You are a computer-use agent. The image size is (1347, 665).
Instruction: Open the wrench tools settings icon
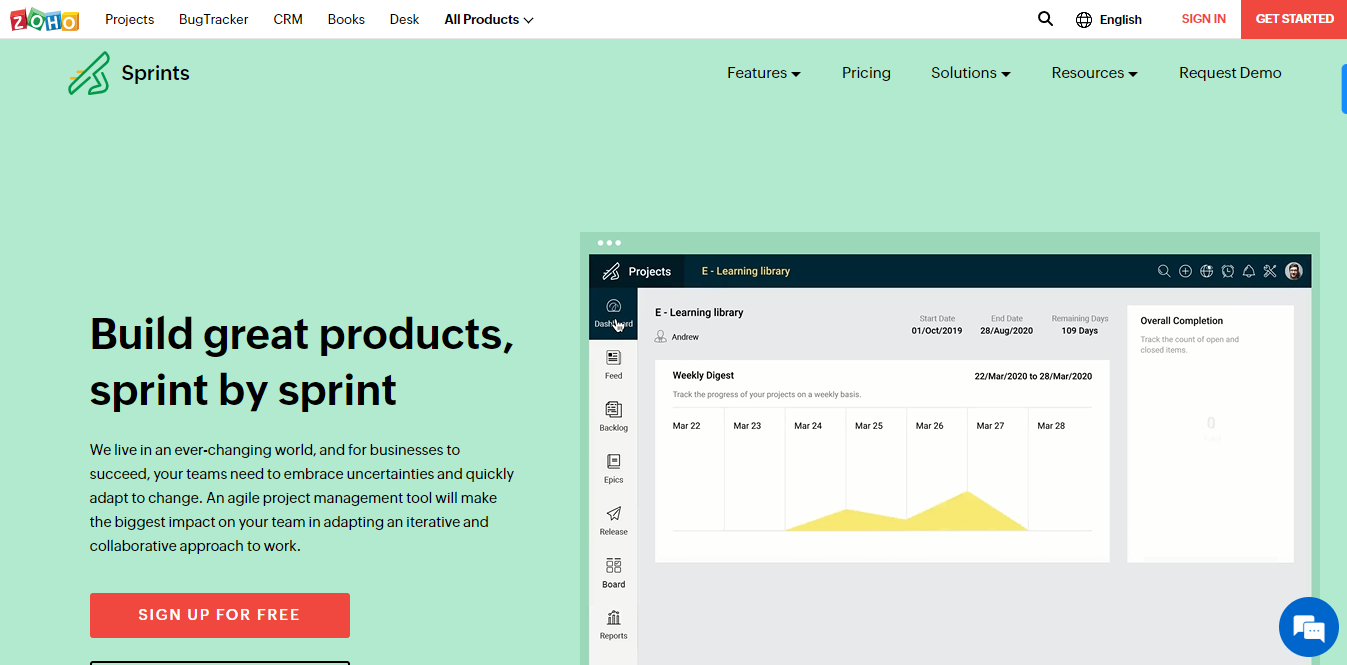coord(1270,271)
